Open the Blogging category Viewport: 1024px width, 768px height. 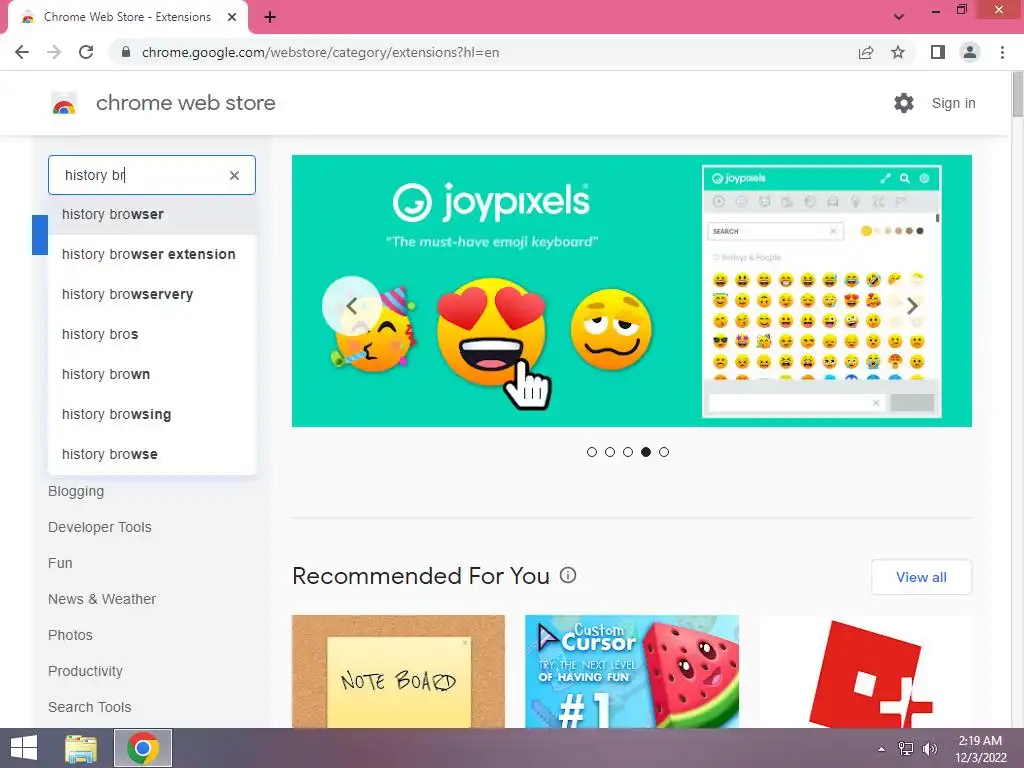tap(76, 491)
